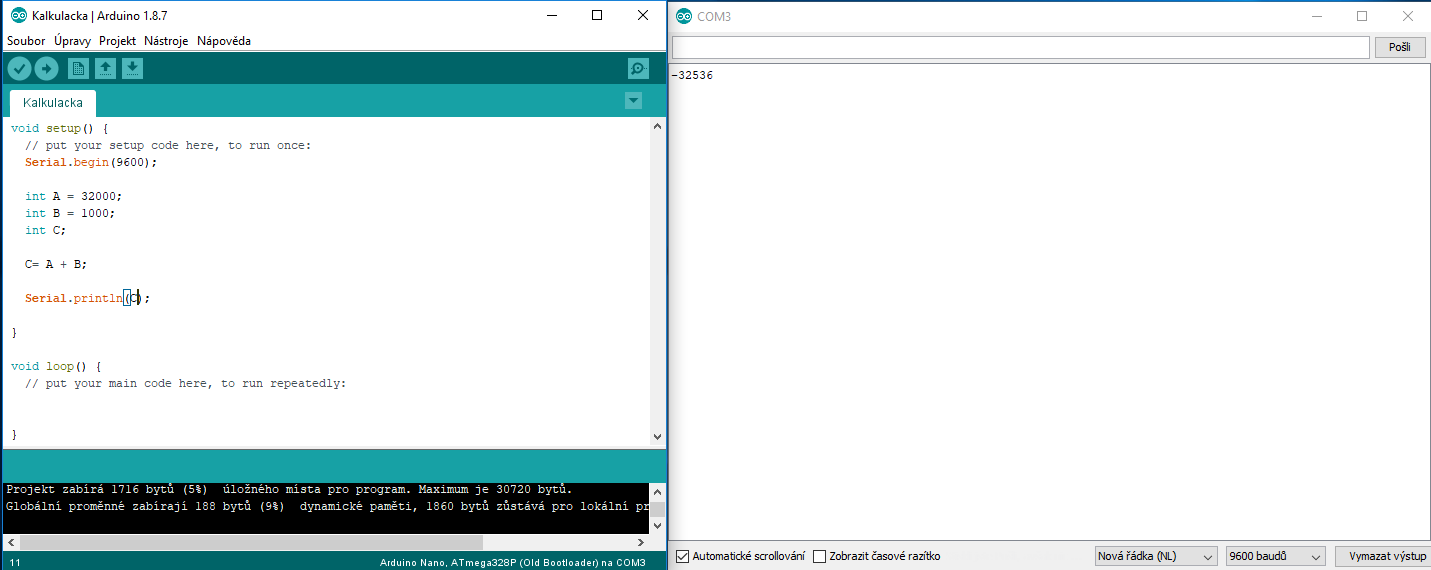Create a new sketch with New icon

pos(78,68)
